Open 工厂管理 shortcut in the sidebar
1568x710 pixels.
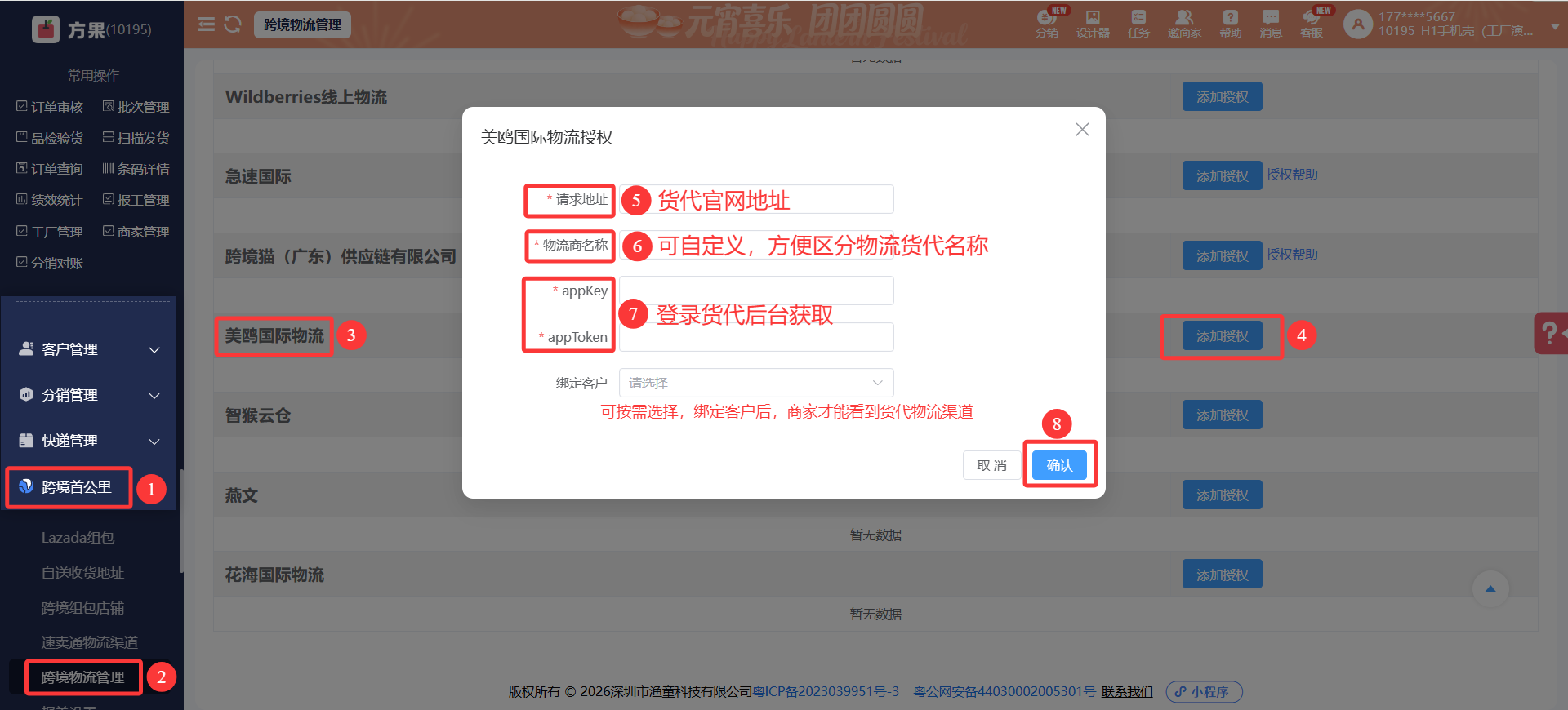tap(50, 232)
